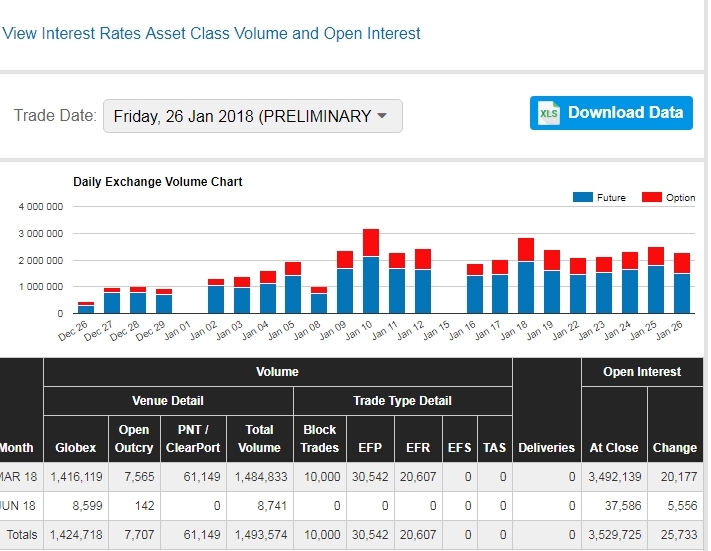Toggle the red Option legend swatch
The width and height of the screenshot is (711, 551).
(x=652, y=198)
